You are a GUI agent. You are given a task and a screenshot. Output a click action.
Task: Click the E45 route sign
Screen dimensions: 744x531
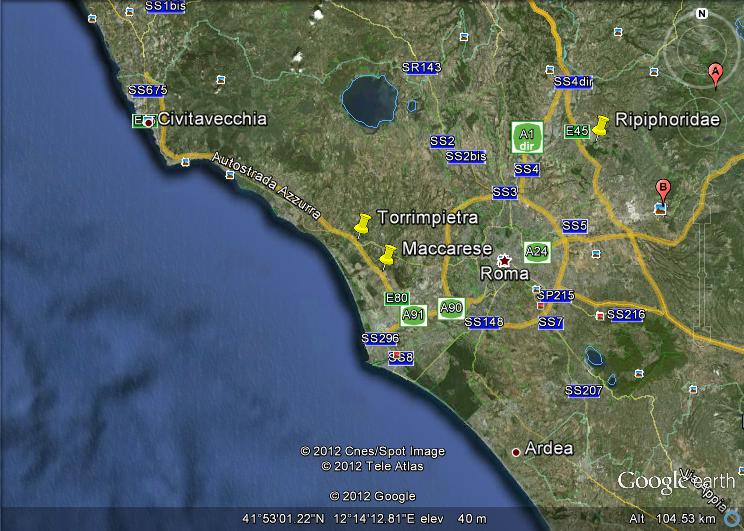pos(577,131)
